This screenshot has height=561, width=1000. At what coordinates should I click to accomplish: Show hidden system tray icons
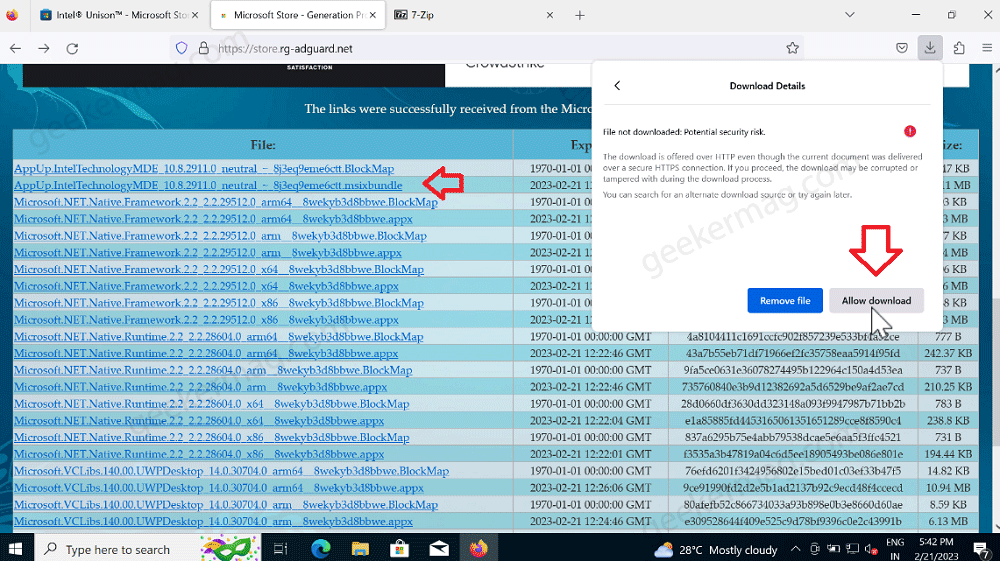click(x=795, y=549)
